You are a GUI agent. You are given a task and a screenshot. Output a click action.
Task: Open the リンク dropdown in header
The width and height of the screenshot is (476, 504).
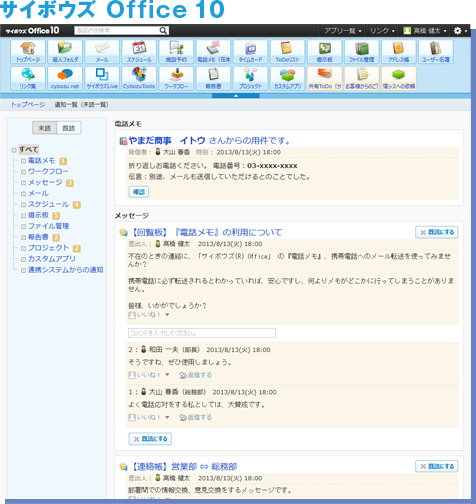click(382, 31)
